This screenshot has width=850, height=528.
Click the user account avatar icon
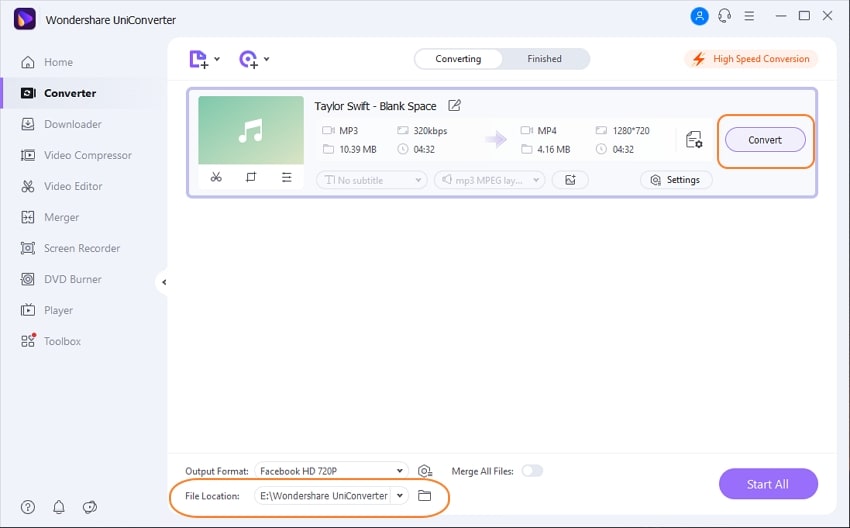(699, 16)
